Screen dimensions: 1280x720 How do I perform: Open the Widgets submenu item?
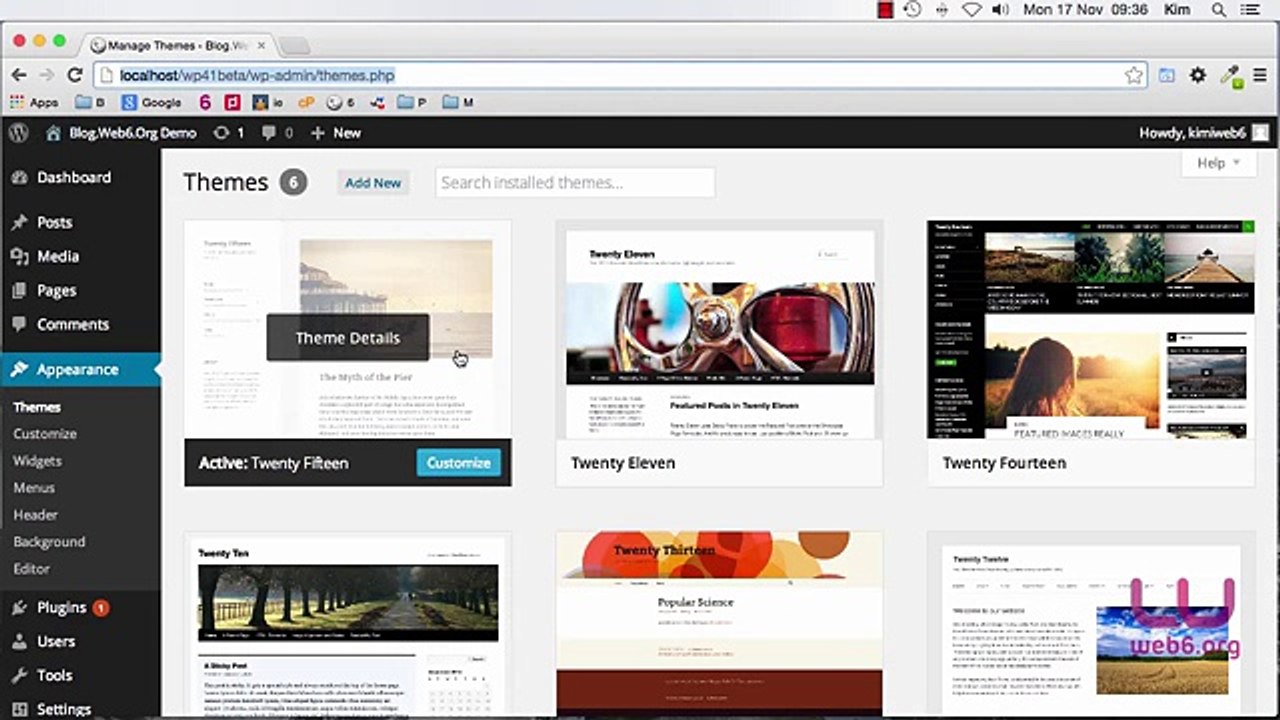point(37,461)
